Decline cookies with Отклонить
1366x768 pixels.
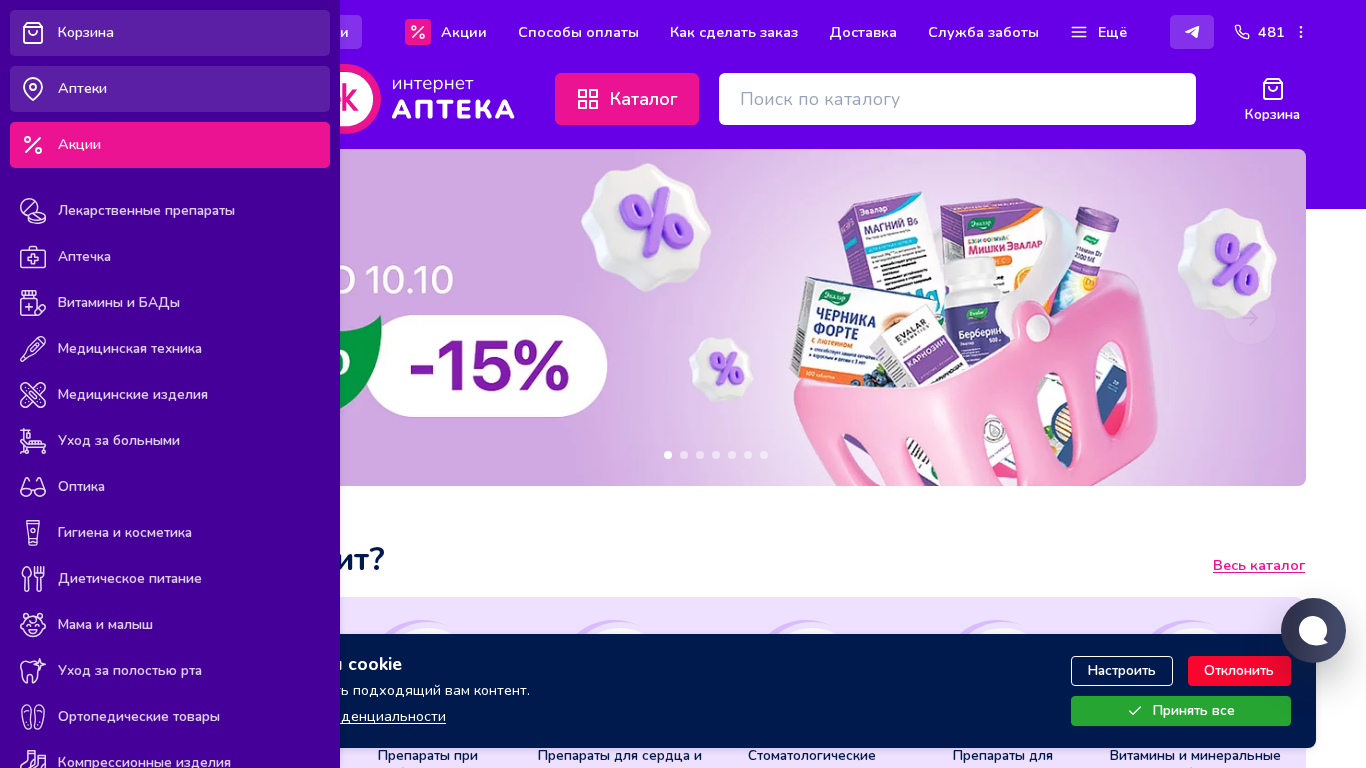click(1239, 671)
